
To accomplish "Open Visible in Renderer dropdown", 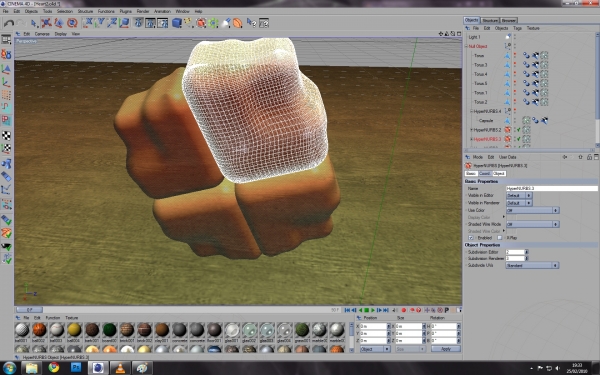I will [x=519, y=203].
